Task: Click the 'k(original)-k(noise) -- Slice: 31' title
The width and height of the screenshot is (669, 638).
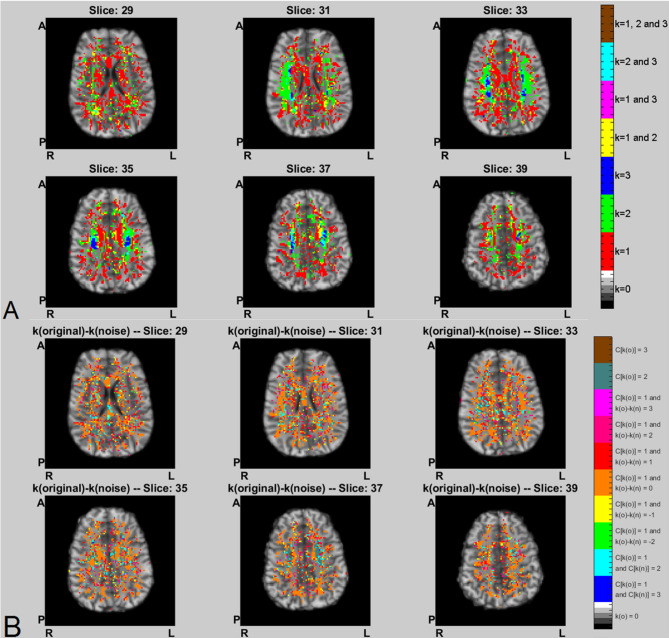Action: pos(305,331)
